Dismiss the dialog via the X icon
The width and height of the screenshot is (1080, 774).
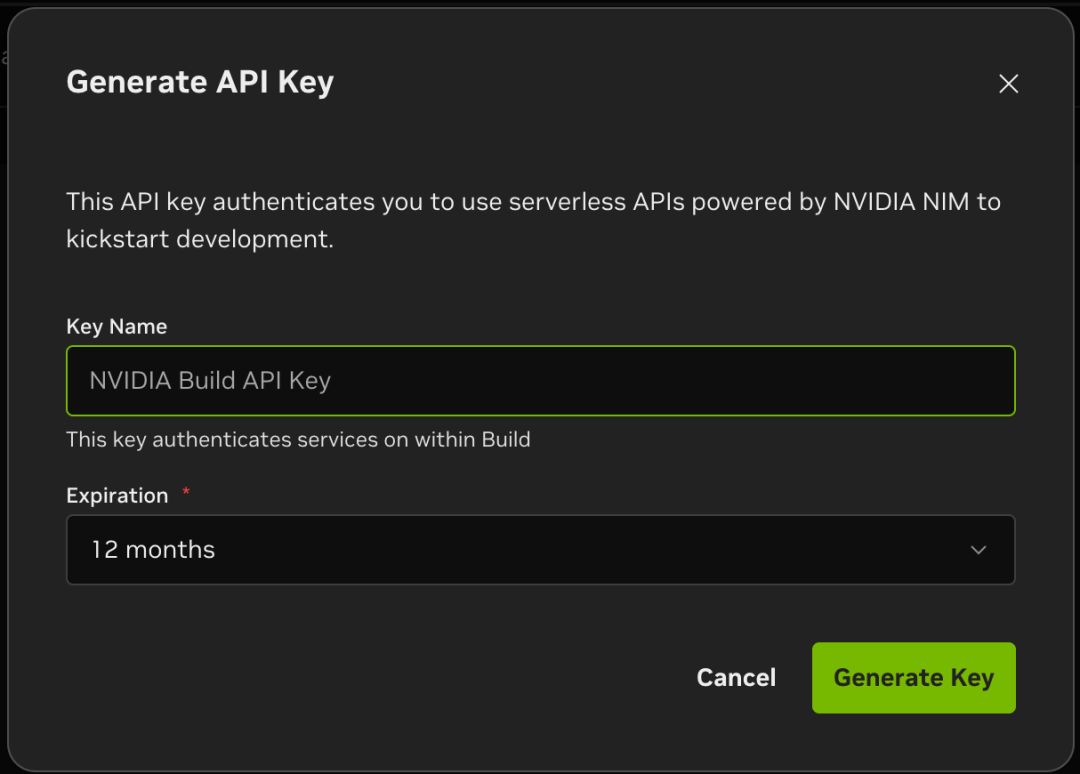1008,84
